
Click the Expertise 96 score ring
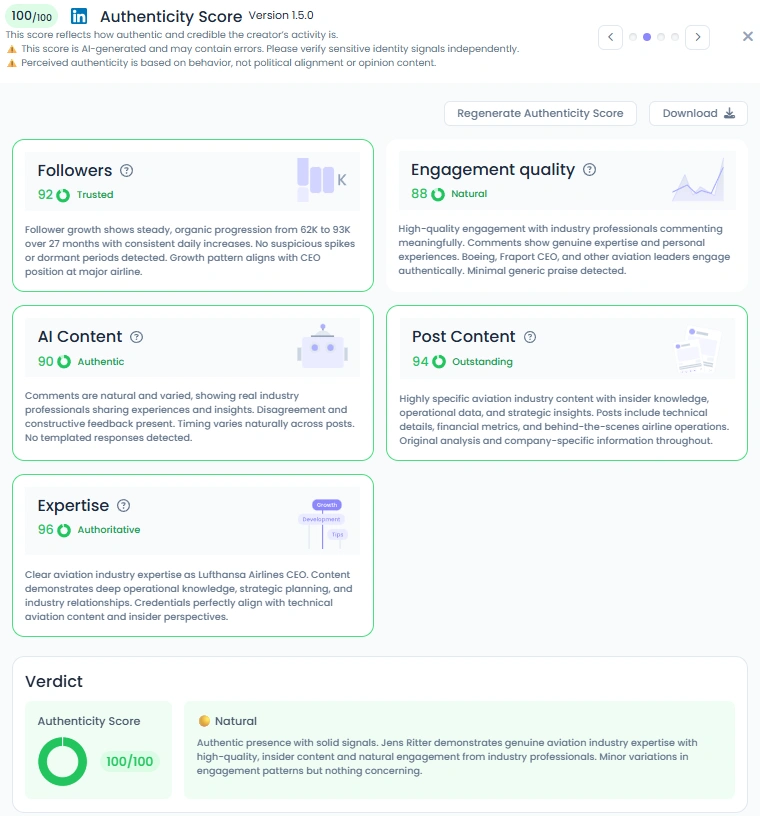[x=64, y=530]
